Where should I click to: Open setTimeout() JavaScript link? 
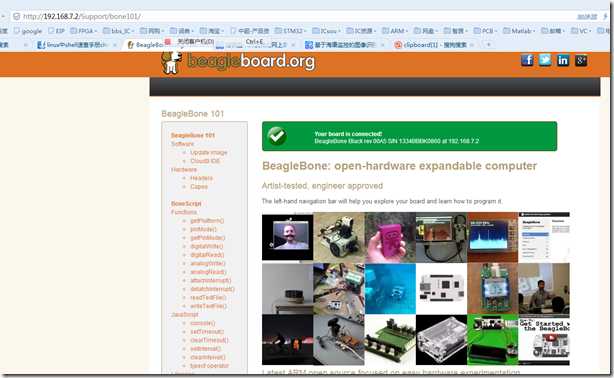[x=207, y=332]
